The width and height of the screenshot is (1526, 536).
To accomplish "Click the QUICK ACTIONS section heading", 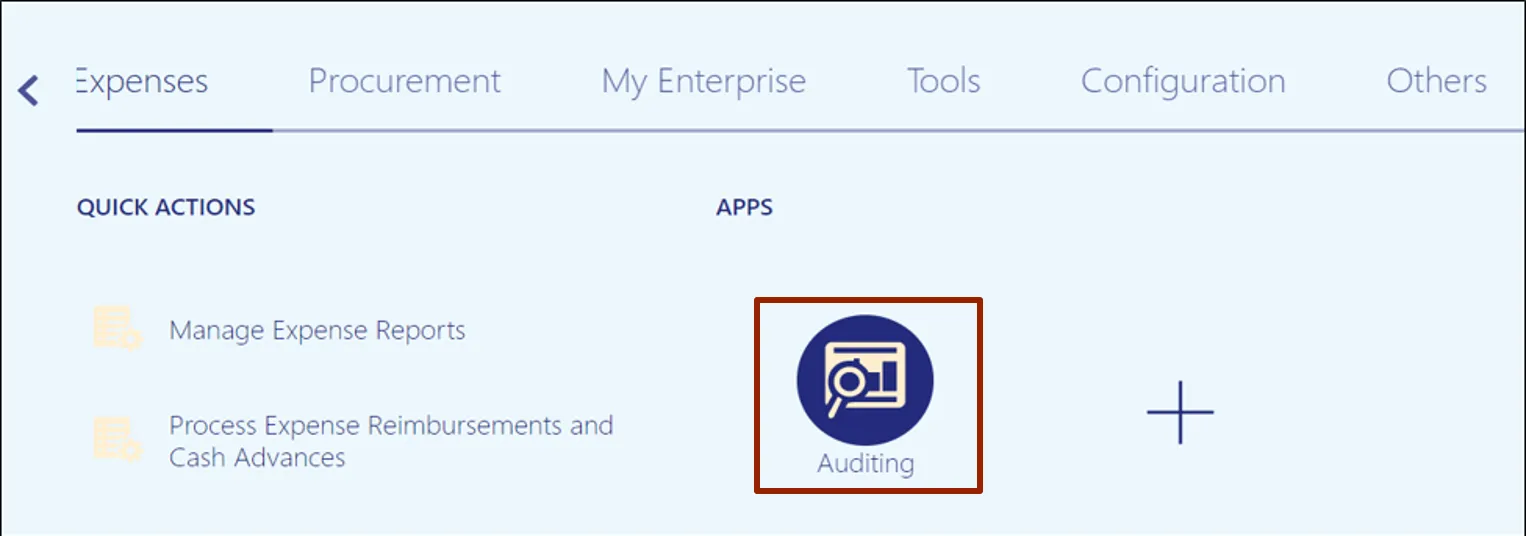I will tap(166, 207).
